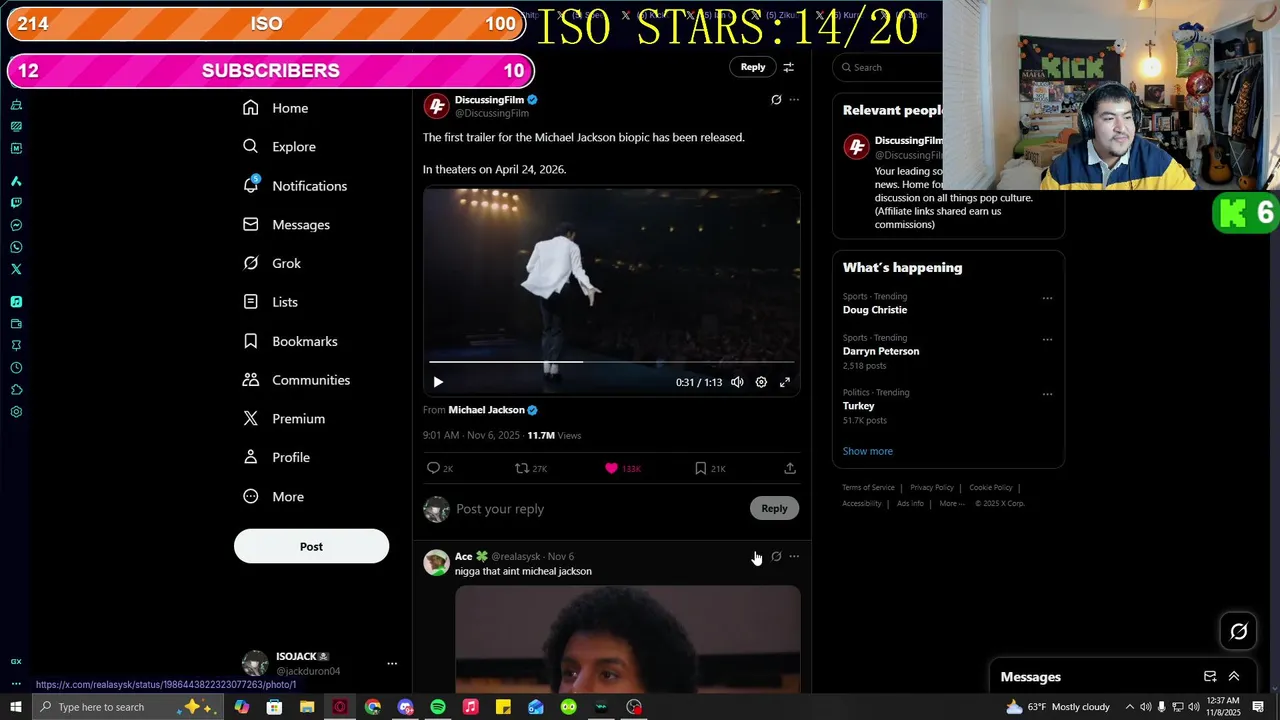Share the DiscussingFilm post

click(x=790, y=468)
